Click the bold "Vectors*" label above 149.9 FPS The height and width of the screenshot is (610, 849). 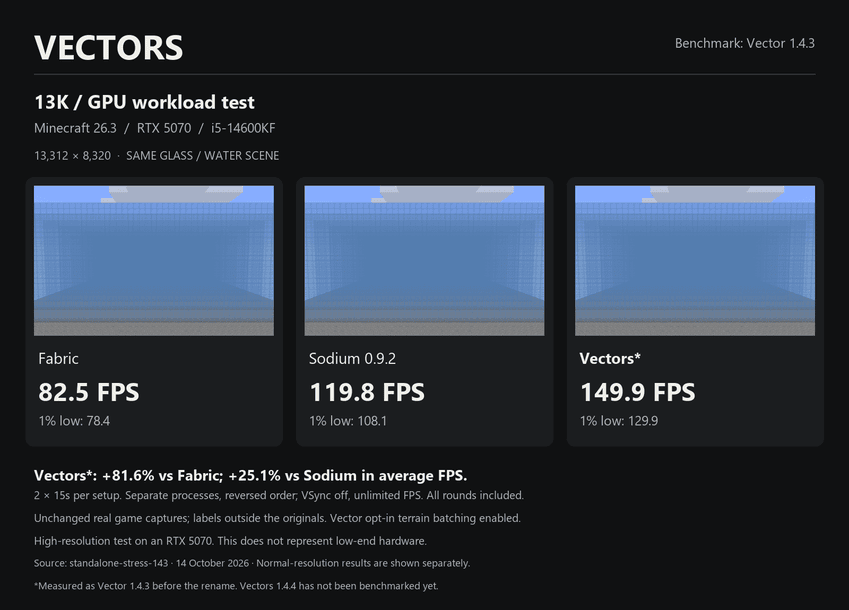coord(610,358)
